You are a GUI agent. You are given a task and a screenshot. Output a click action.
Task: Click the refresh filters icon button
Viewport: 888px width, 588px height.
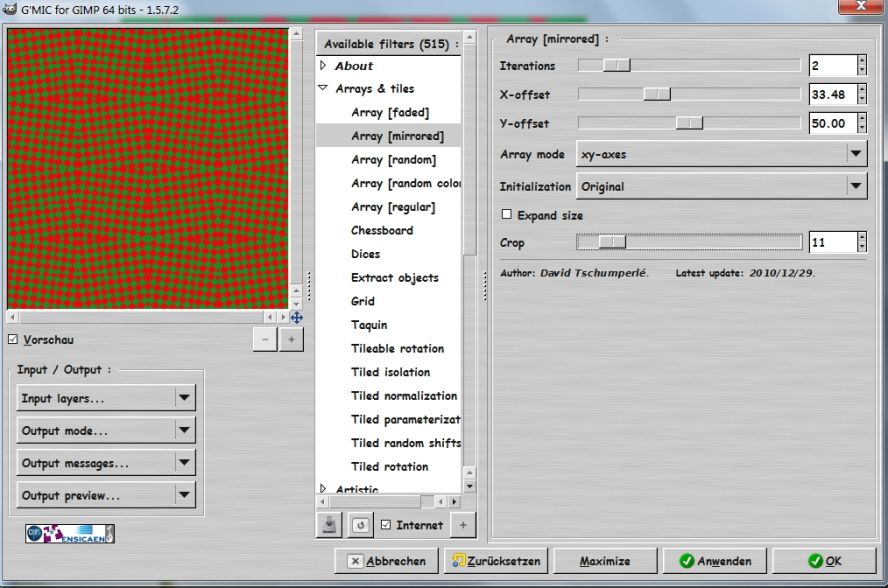pyautogui.click(x=359, y=525)
